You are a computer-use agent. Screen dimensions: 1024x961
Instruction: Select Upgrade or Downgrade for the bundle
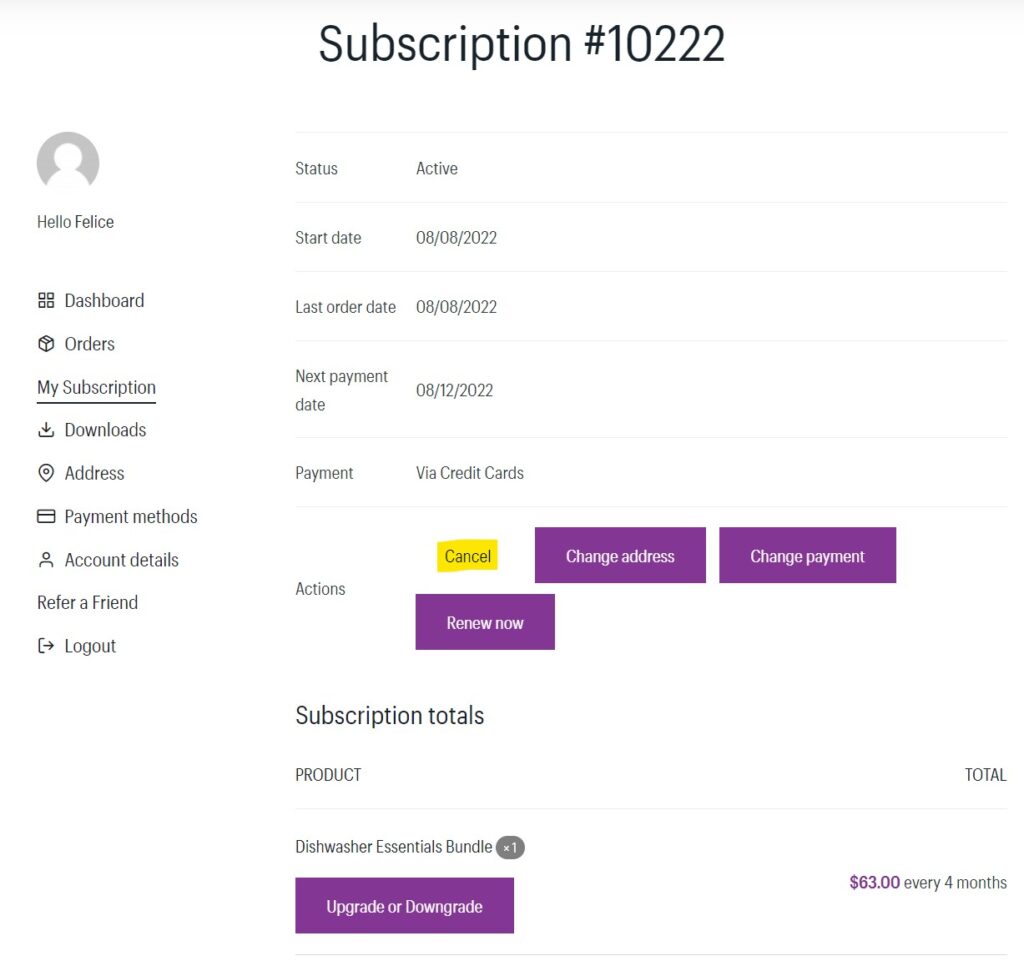click(x=404, y=905)
